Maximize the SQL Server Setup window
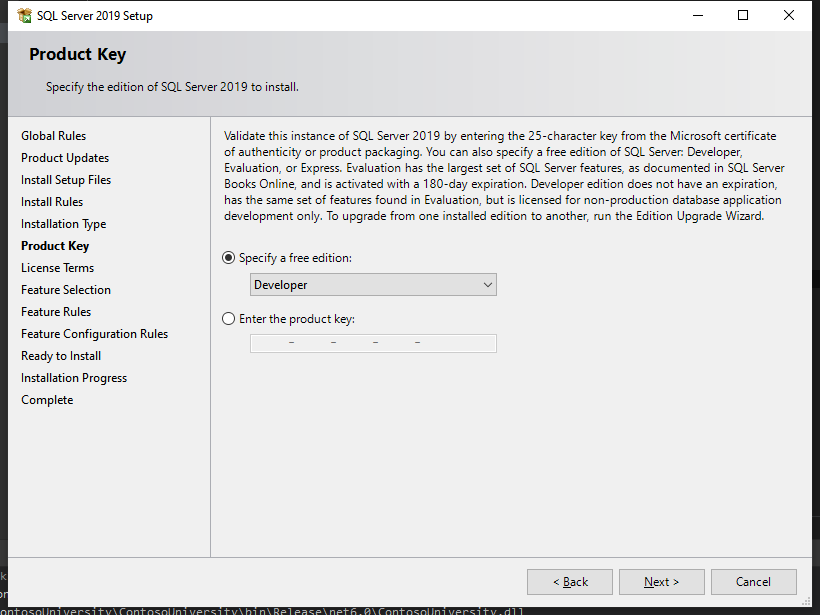This screenshot has width=820, height=615. pyautogui.click(x=743, y=16)
